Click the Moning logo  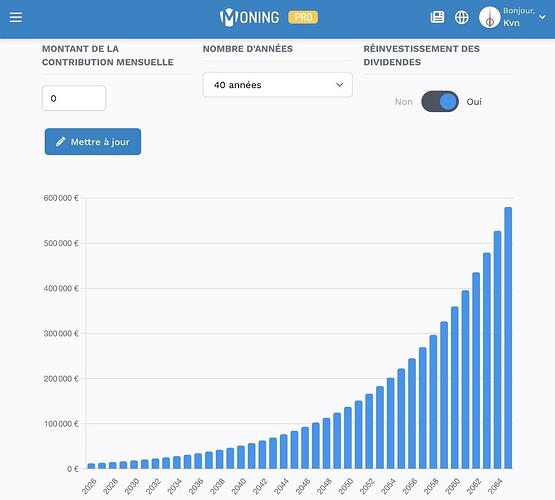(x=249, y=17)
